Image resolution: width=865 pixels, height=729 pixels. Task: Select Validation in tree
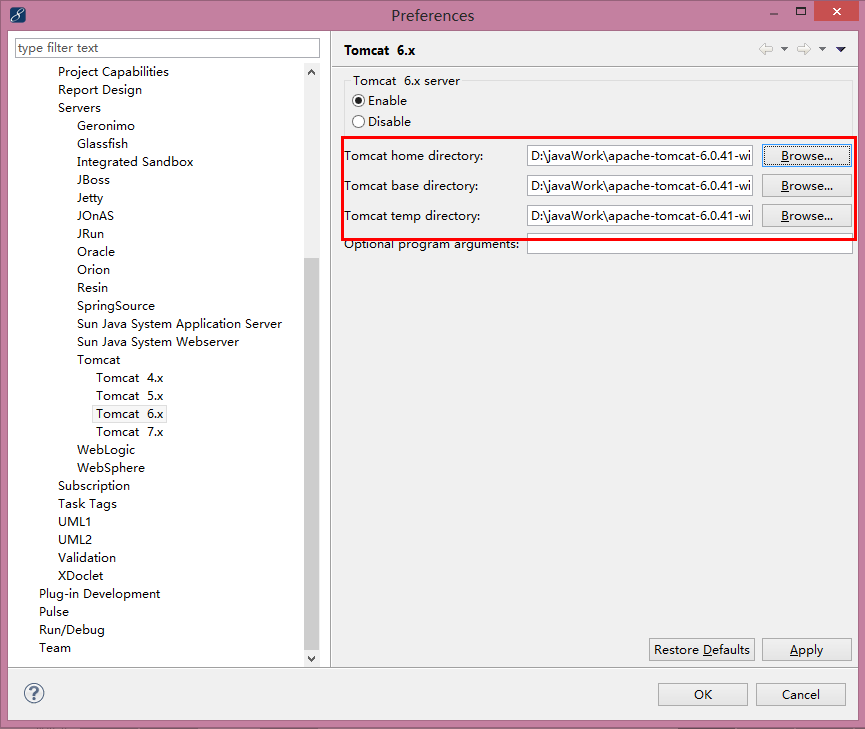coord(87,558)
